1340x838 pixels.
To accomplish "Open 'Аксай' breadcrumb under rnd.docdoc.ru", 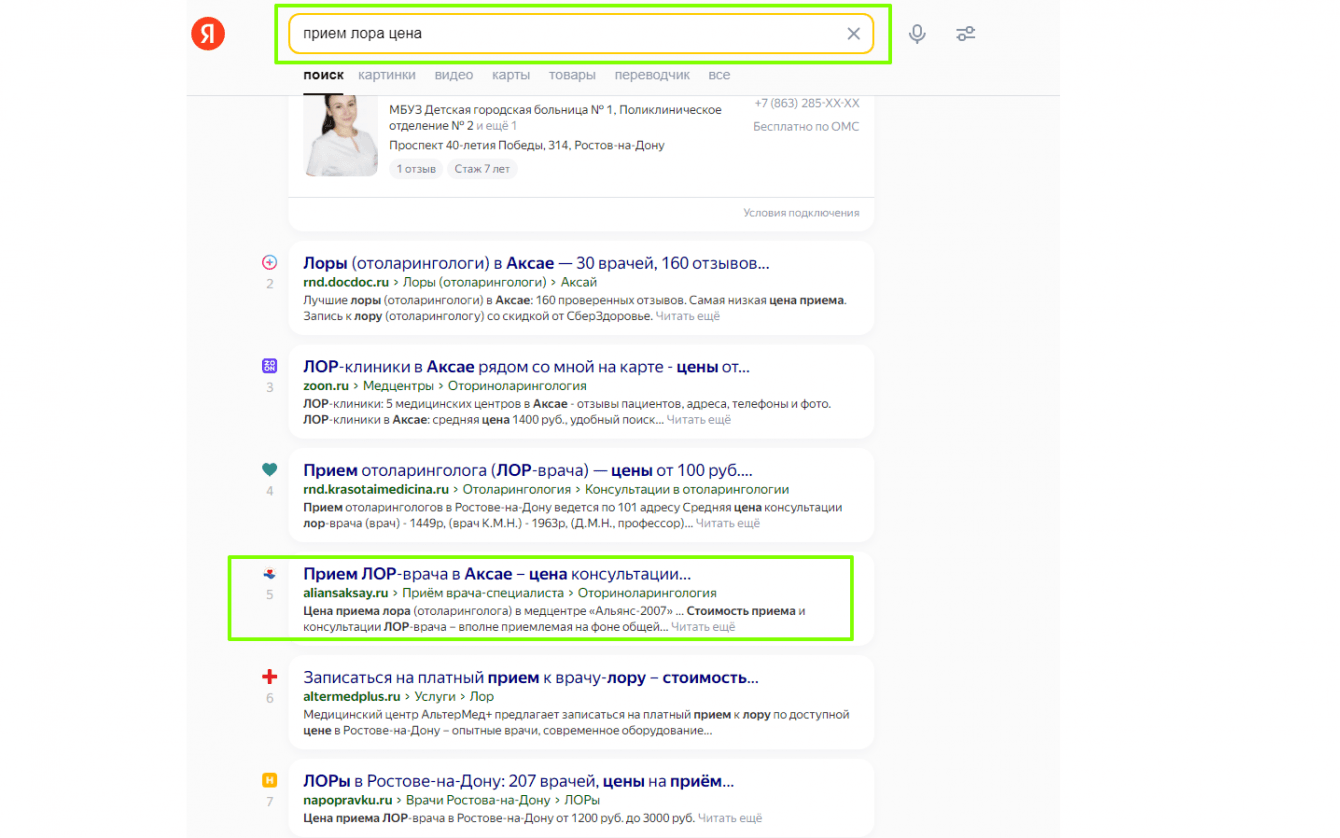I will (579, 282).
